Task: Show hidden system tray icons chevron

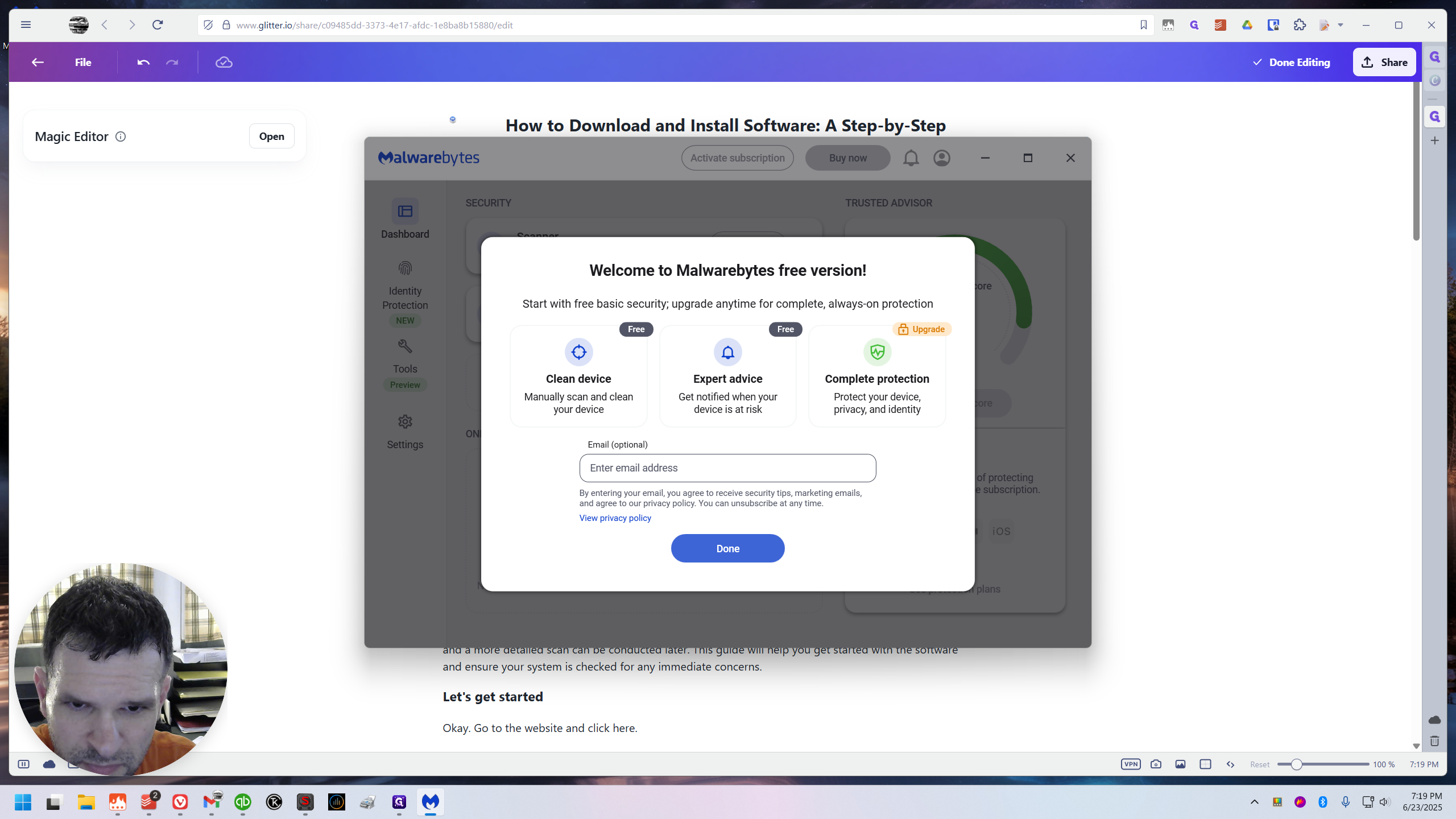Action: [x=1254, y=802]
